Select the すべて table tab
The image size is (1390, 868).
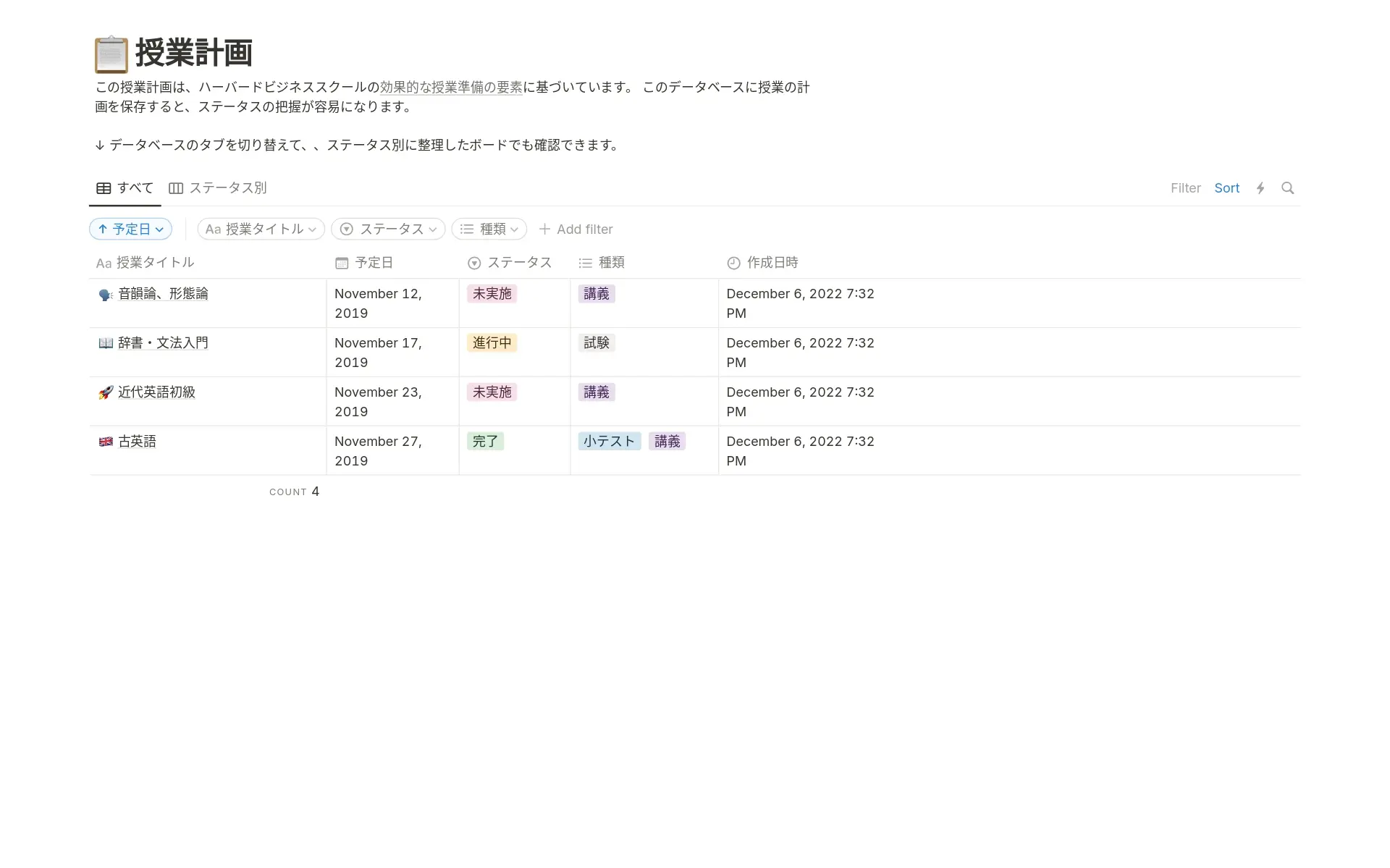pos(125,188)
